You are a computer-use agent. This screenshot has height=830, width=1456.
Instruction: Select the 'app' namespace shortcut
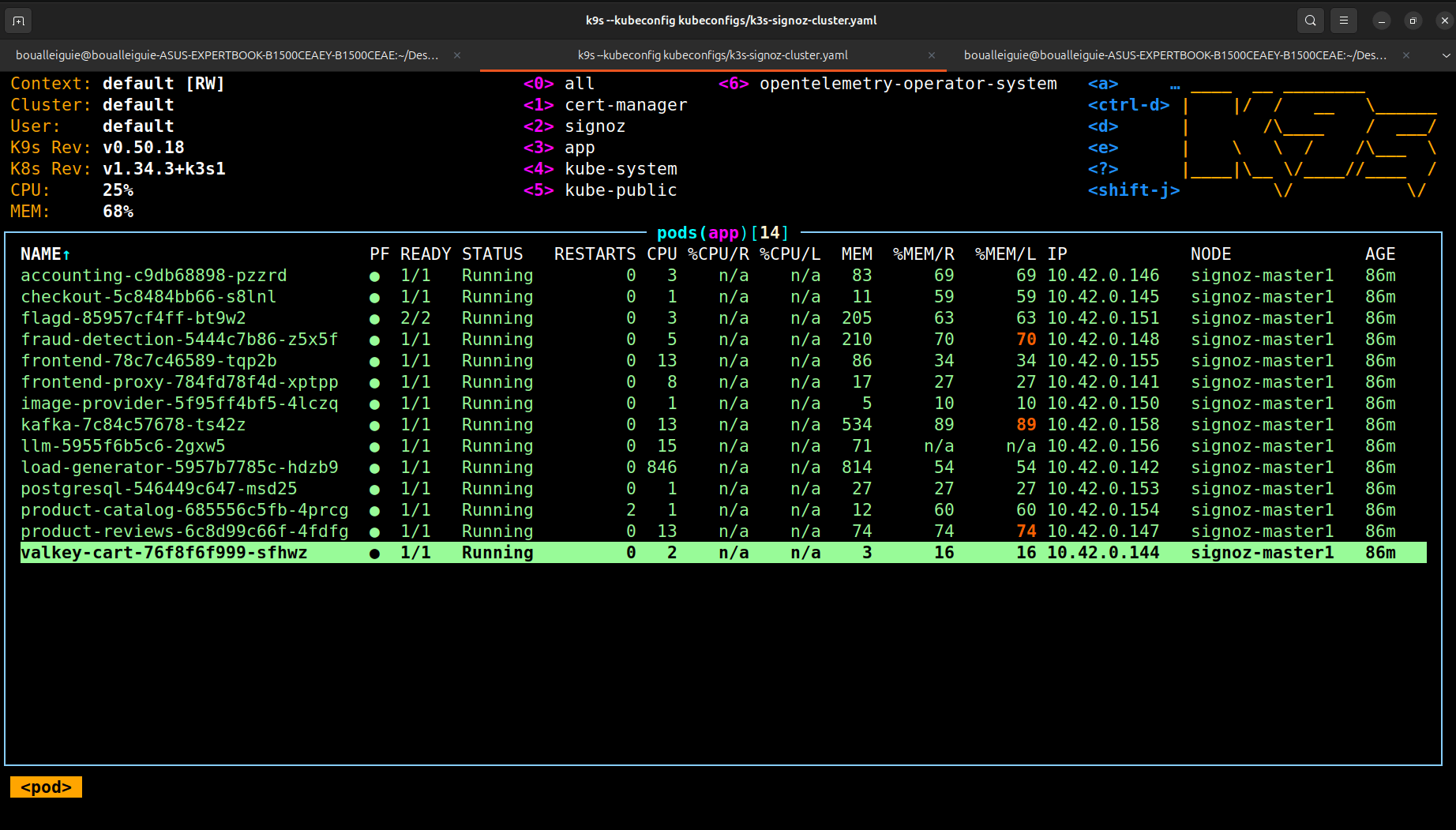pyautogui.click(x=559, y=148)
